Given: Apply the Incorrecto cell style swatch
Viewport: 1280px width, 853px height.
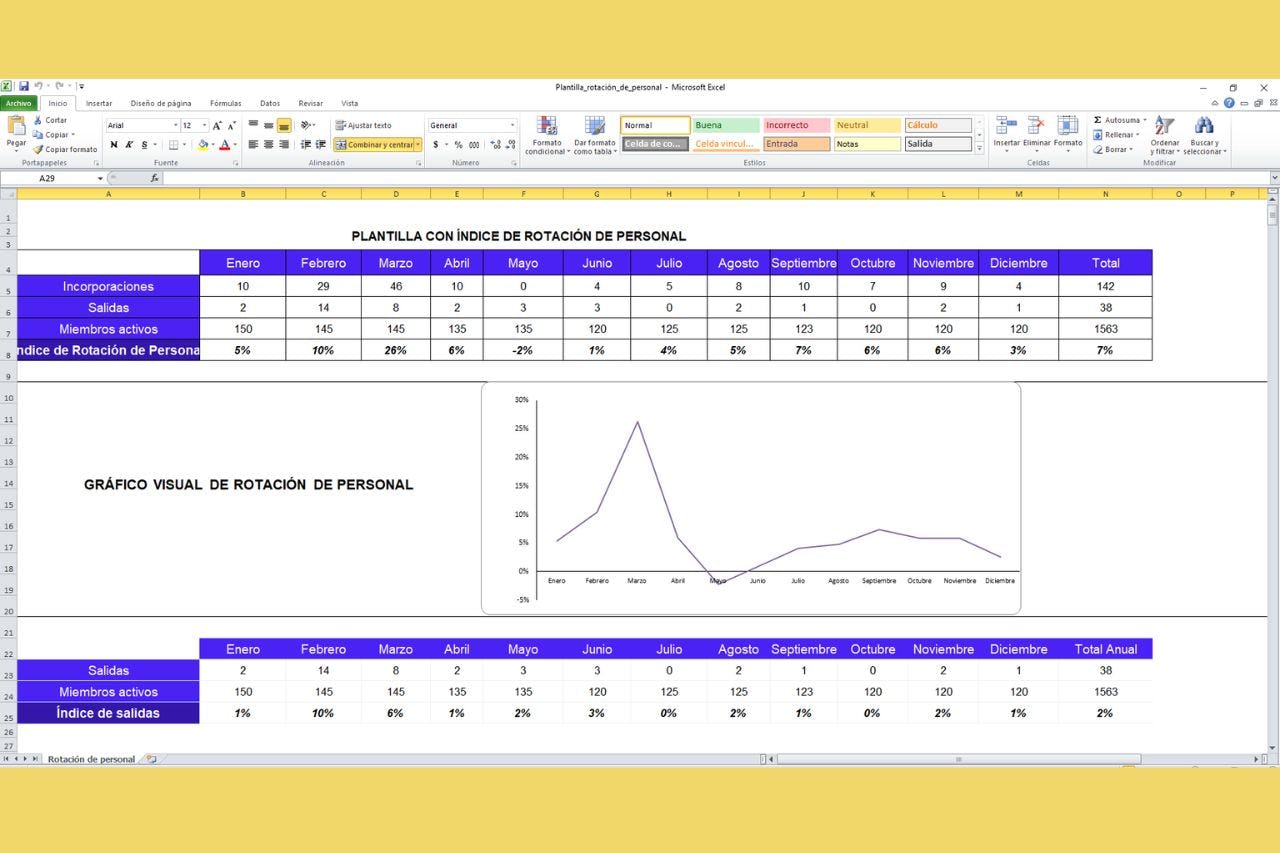Looking at the screenshot, I should [x=796, y=126].
